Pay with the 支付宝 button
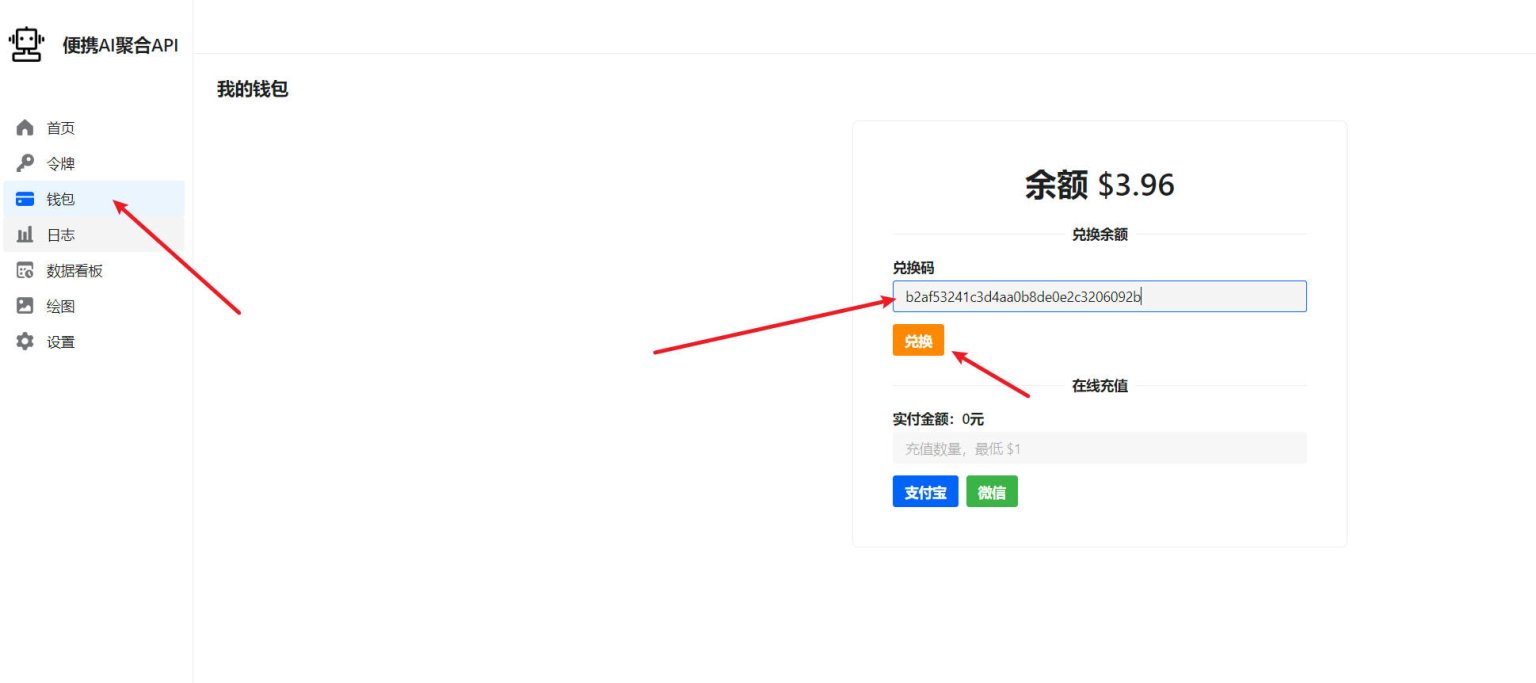 click(x=925, y=492)
